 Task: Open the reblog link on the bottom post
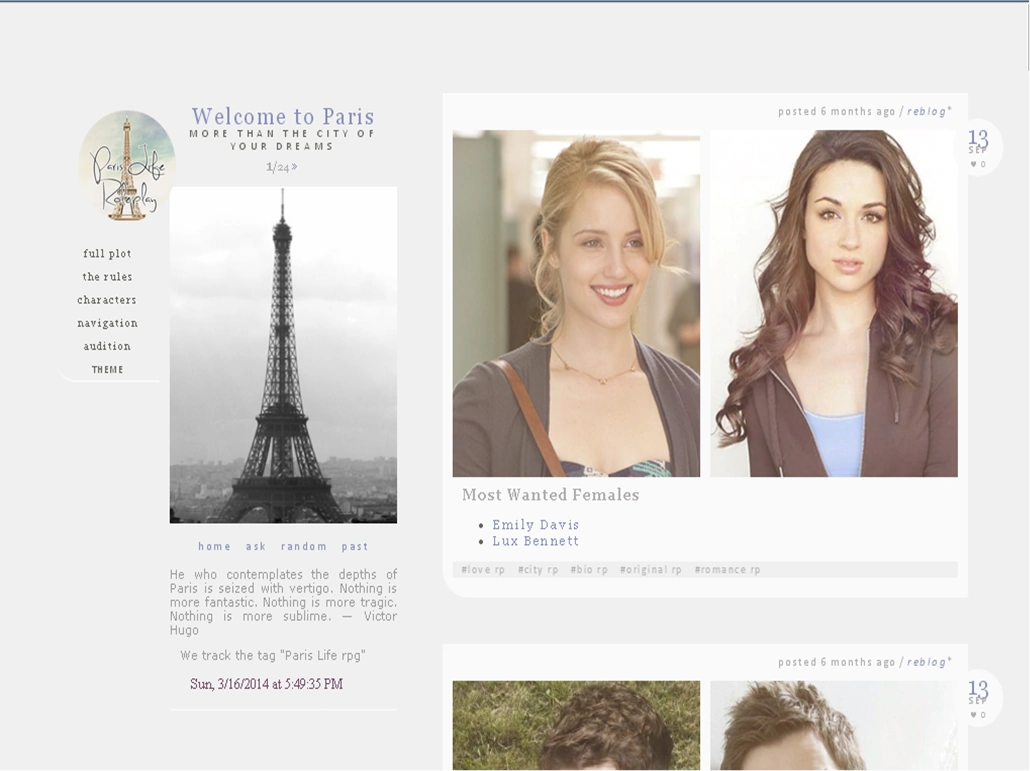tap(924, 661)
